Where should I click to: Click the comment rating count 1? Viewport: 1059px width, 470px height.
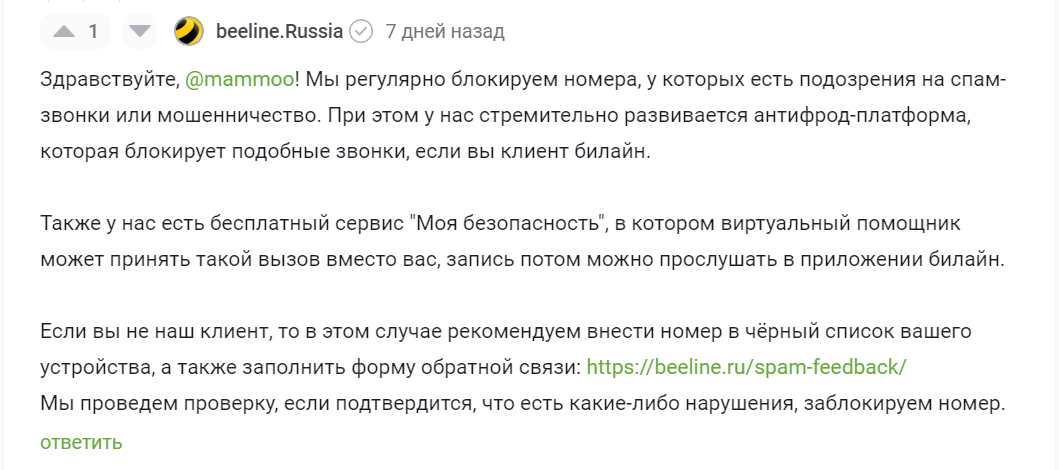94,31
